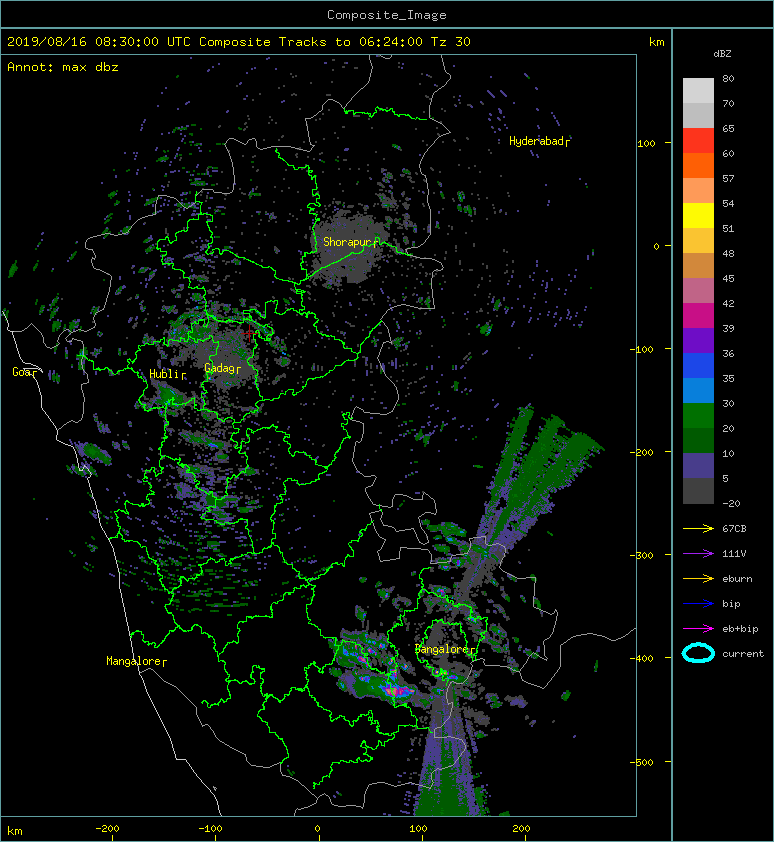Viewport: 774px width, 842px height.
Task: Select the light blue 35–30 dBZ swatch
Action: 698,390
